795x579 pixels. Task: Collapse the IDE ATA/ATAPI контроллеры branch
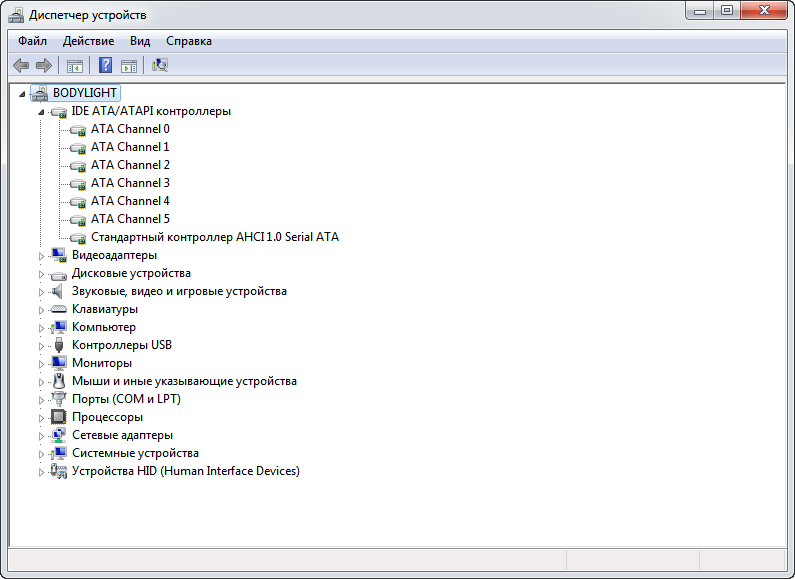coord(41,112)
